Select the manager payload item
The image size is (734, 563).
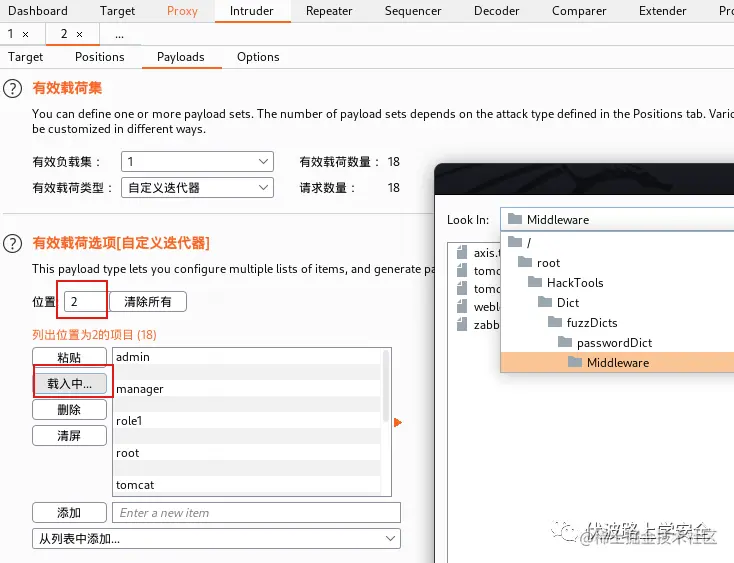coord(247,388)
